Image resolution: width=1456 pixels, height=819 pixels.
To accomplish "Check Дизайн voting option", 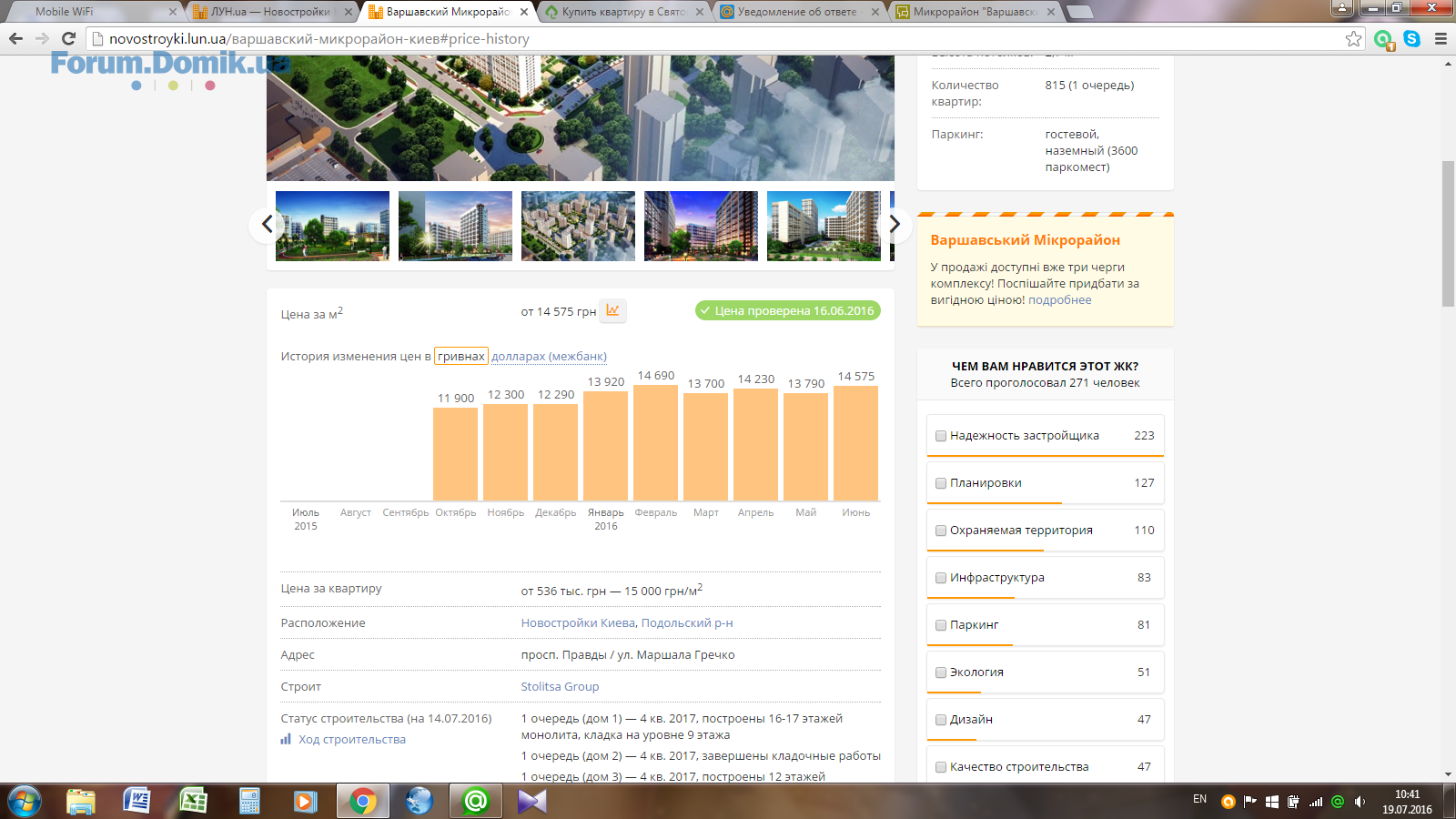I will click(x=941, y=720).
